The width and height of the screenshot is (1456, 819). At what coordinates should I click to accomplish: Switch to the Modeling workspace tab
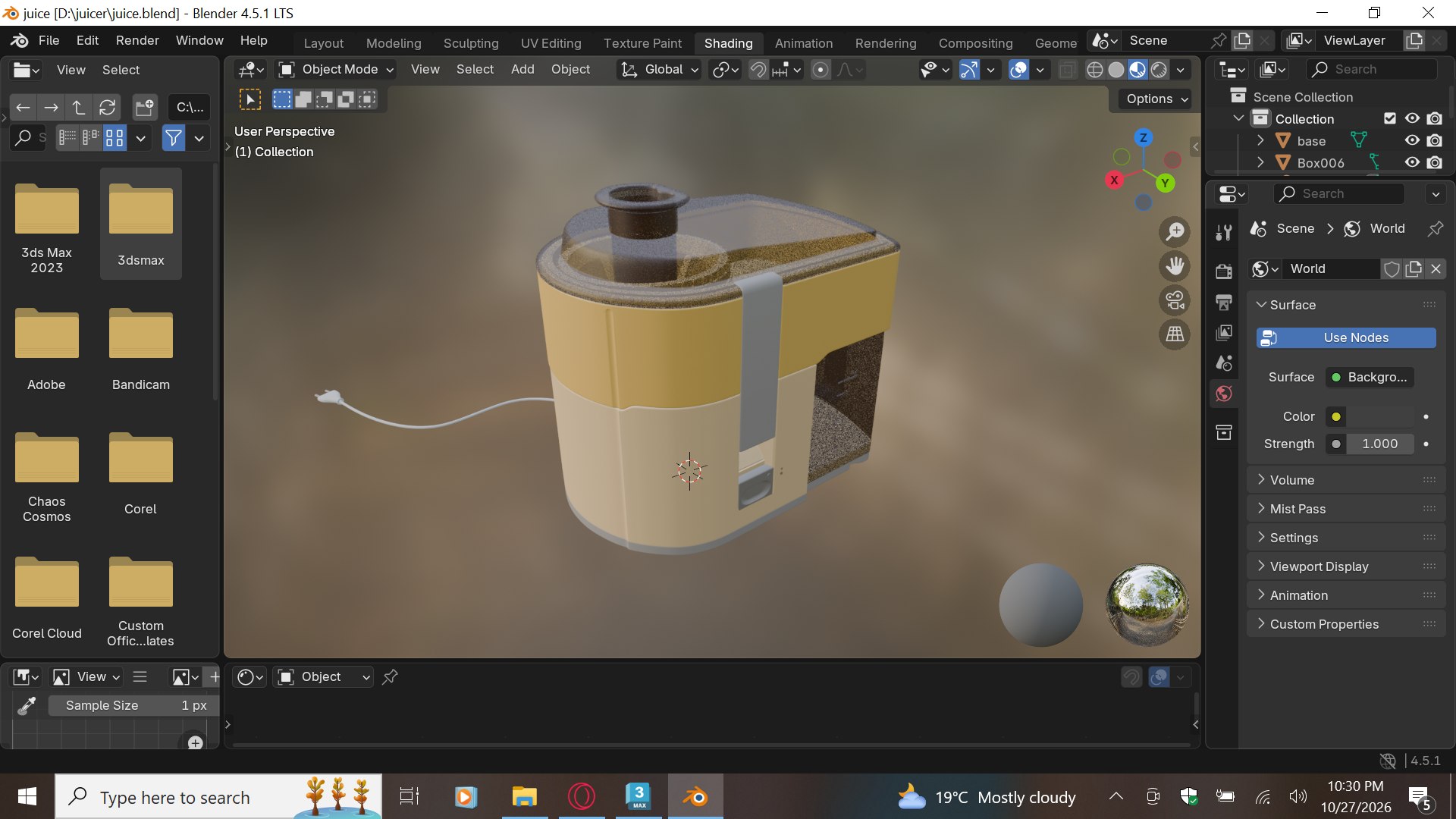(394, 43)
